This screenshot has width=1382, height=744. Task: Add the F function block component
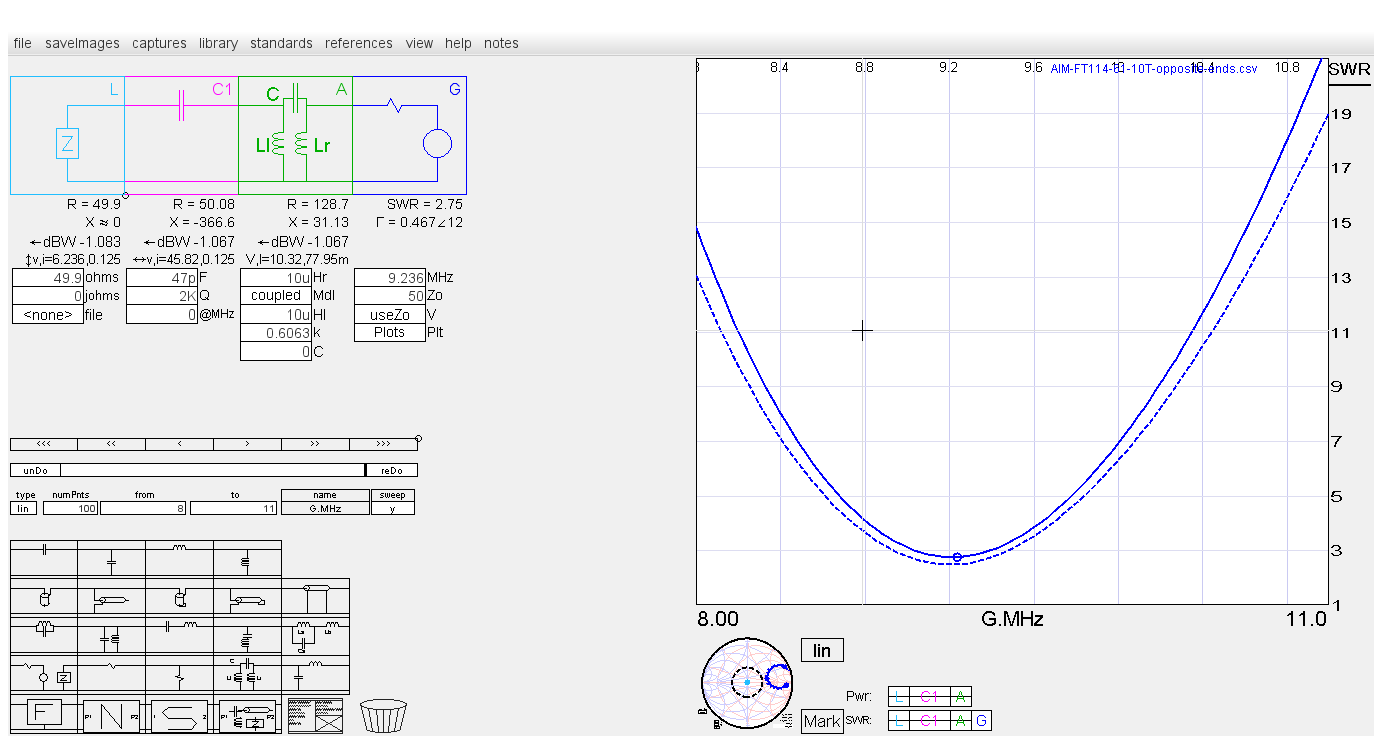(x=44, y=714)
